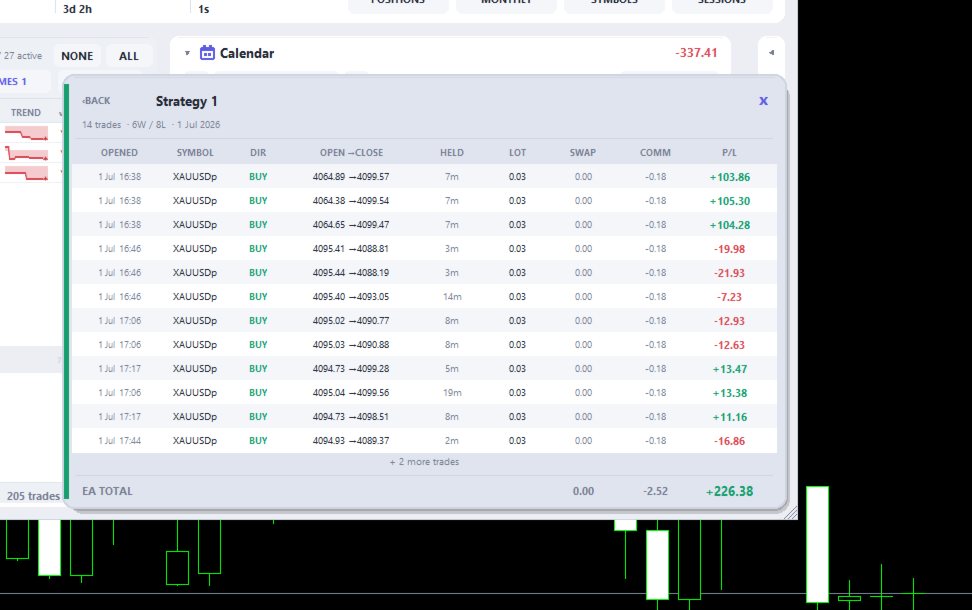972x610 pixels.
Task: Select the ALL filter button
Action: (128, 56)
